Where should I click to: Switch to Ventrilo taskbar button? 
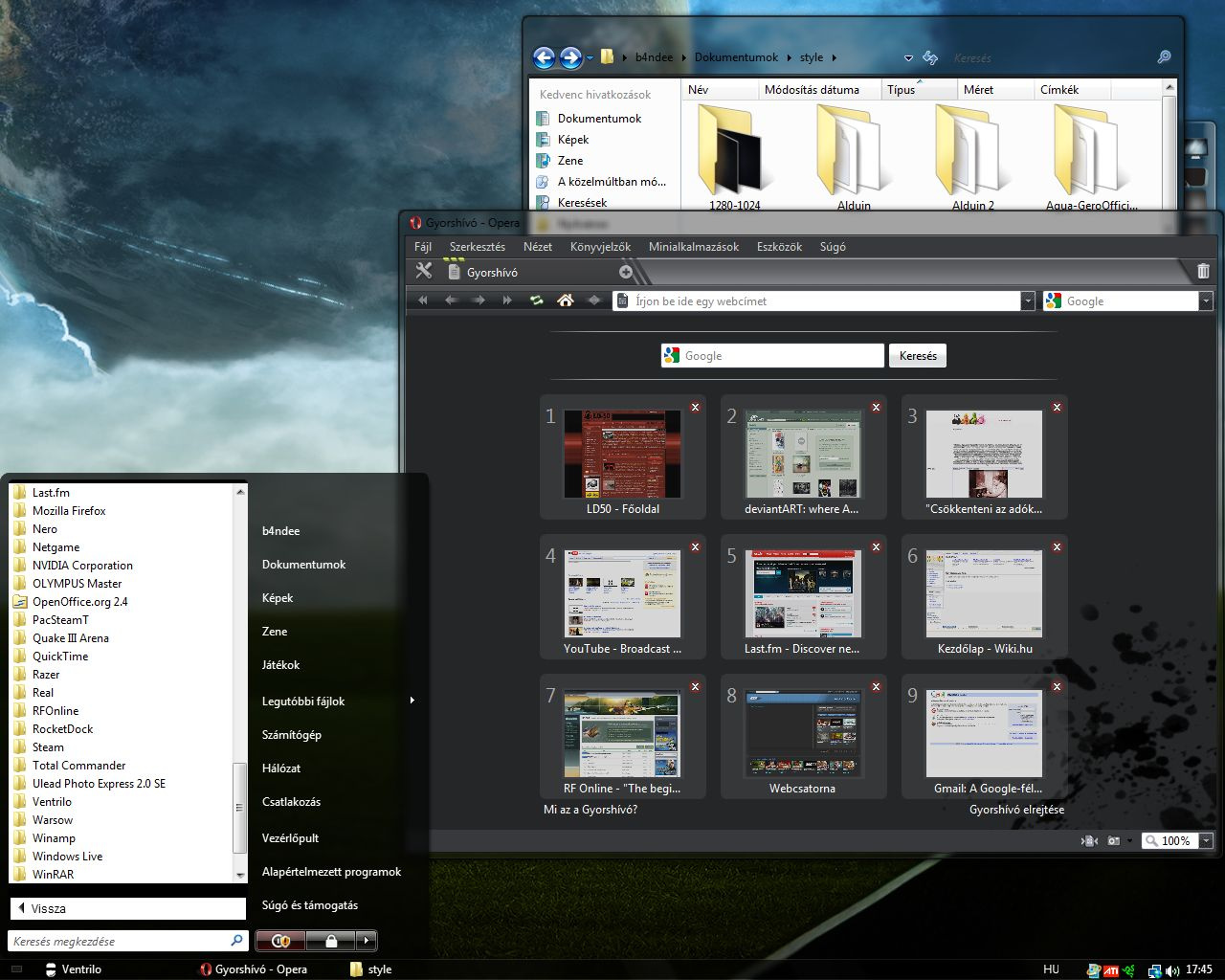tap(73, 969)
